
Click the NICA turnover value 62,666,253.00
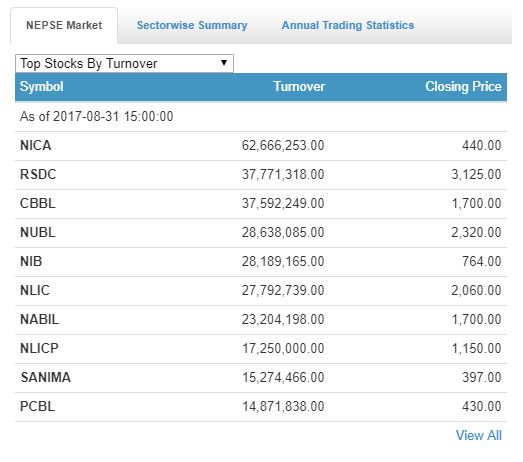pyautogui.click(x=283, y=145)
